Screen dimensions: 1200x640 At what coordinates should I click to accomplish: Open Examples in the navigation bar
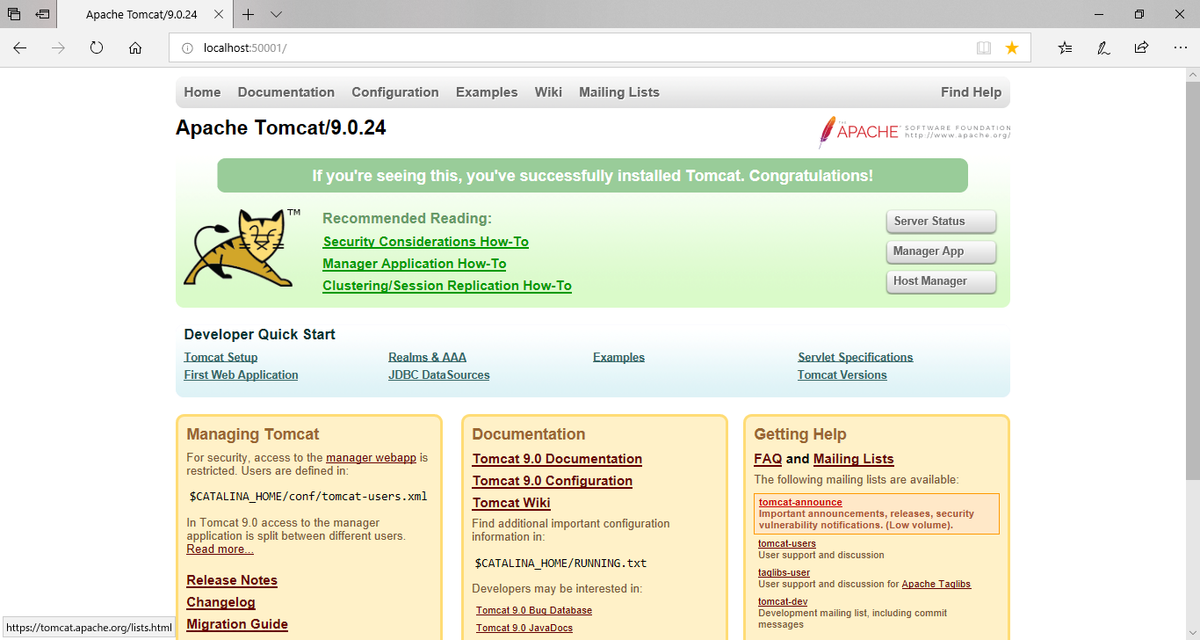point(487,92)
